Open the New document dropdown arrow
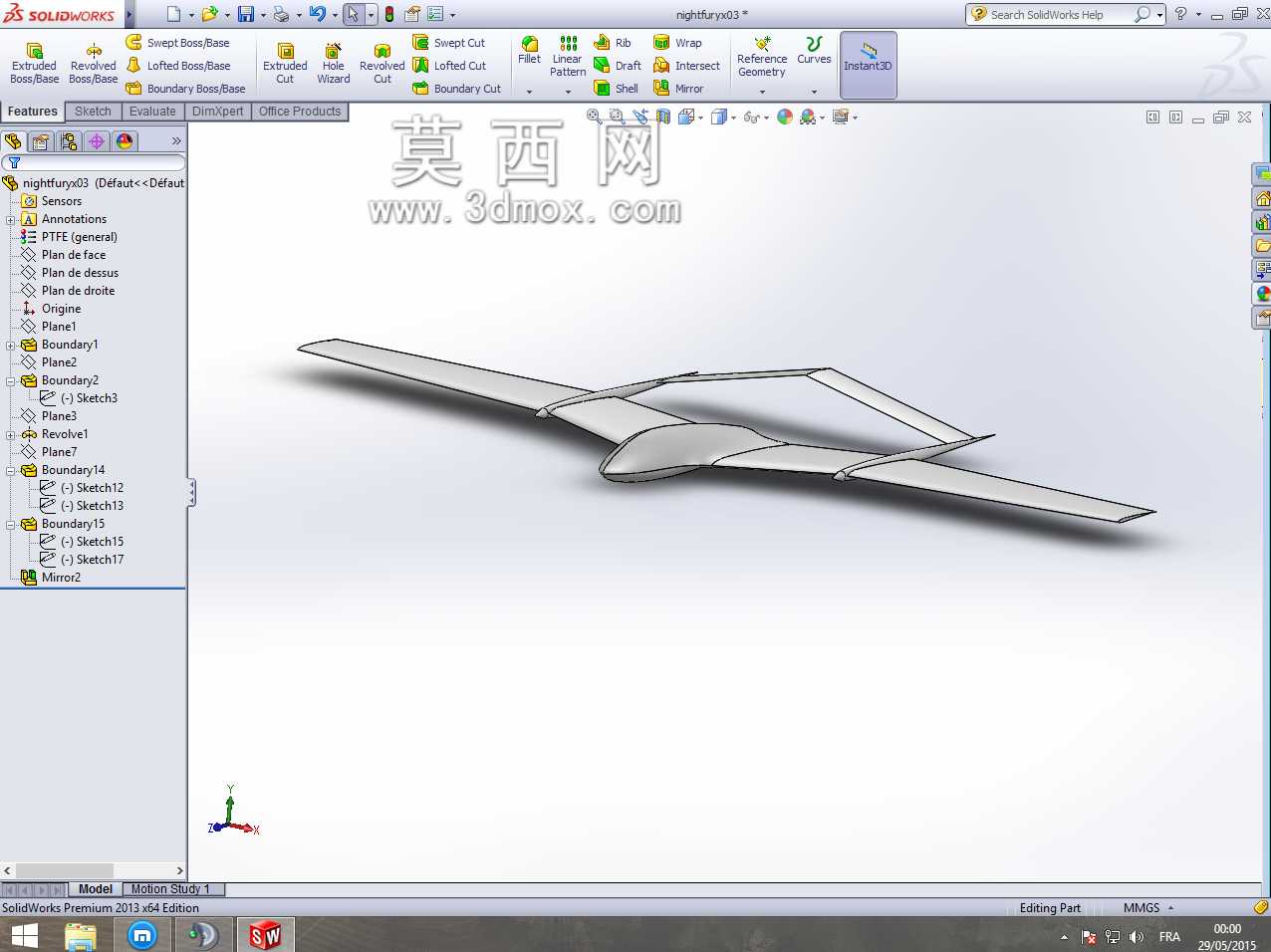 click(191, 15)
